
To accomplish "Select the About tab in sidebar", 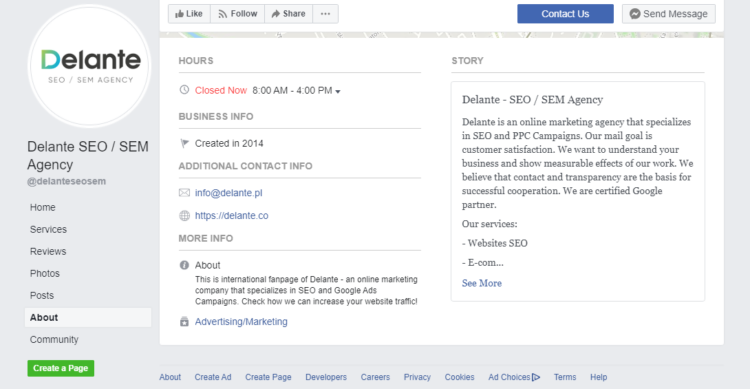I will pos(88,317).
